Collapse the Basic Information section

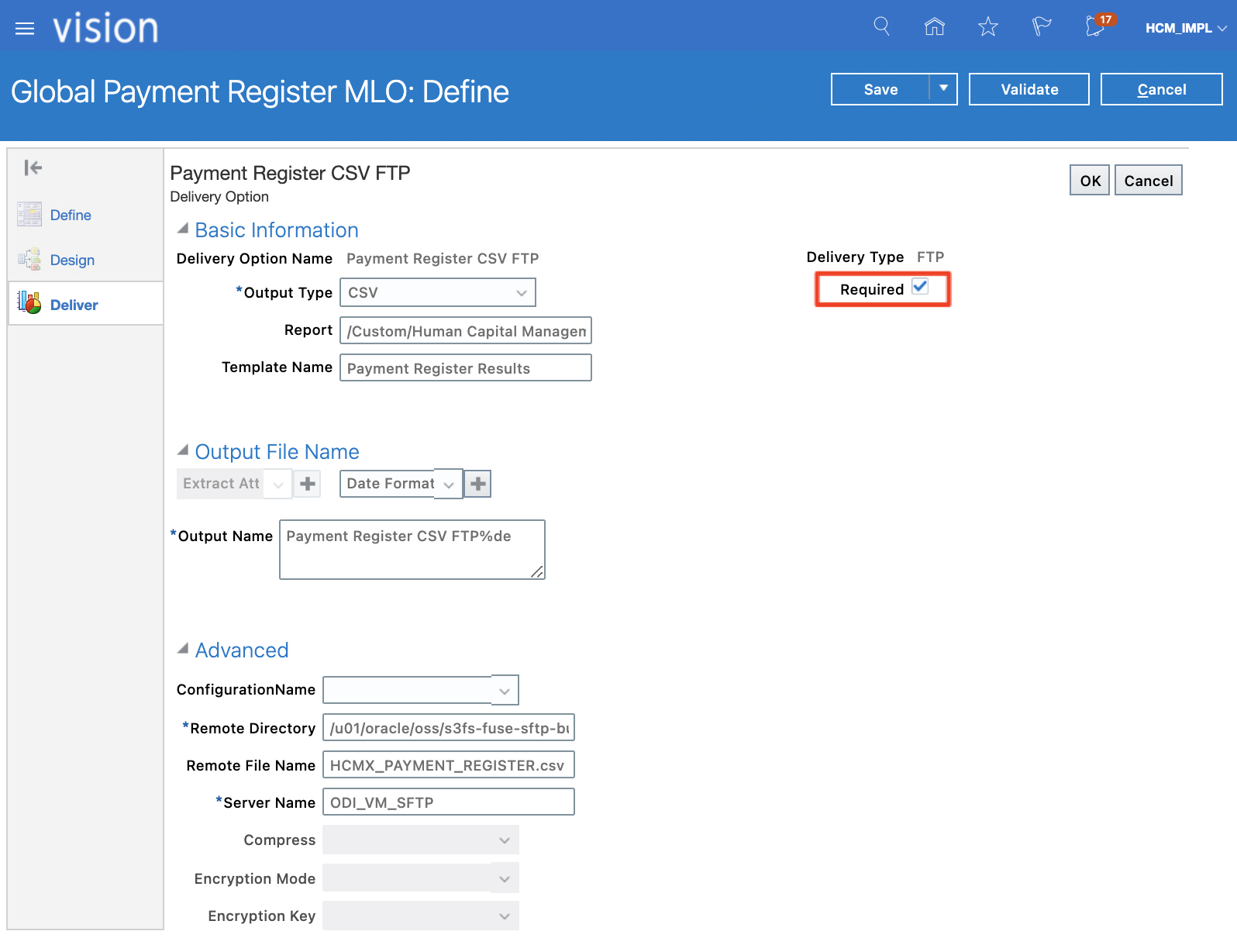point(183,229)
